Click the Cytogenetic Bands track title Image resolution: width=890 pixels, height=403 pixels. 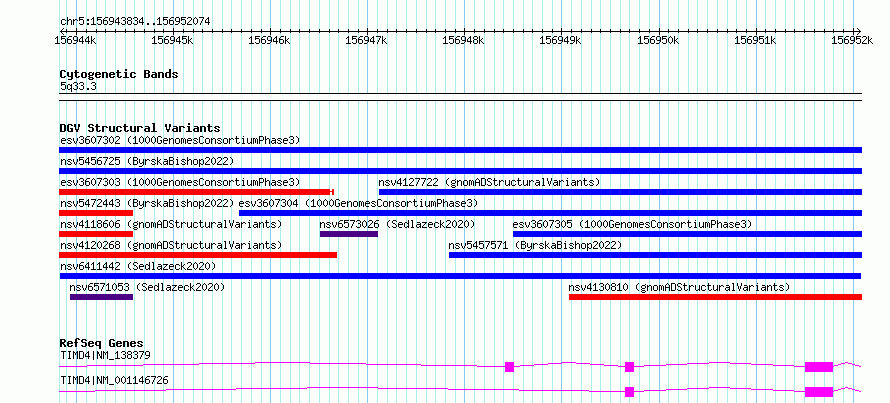pyautogui.click(x=119, y=74)
